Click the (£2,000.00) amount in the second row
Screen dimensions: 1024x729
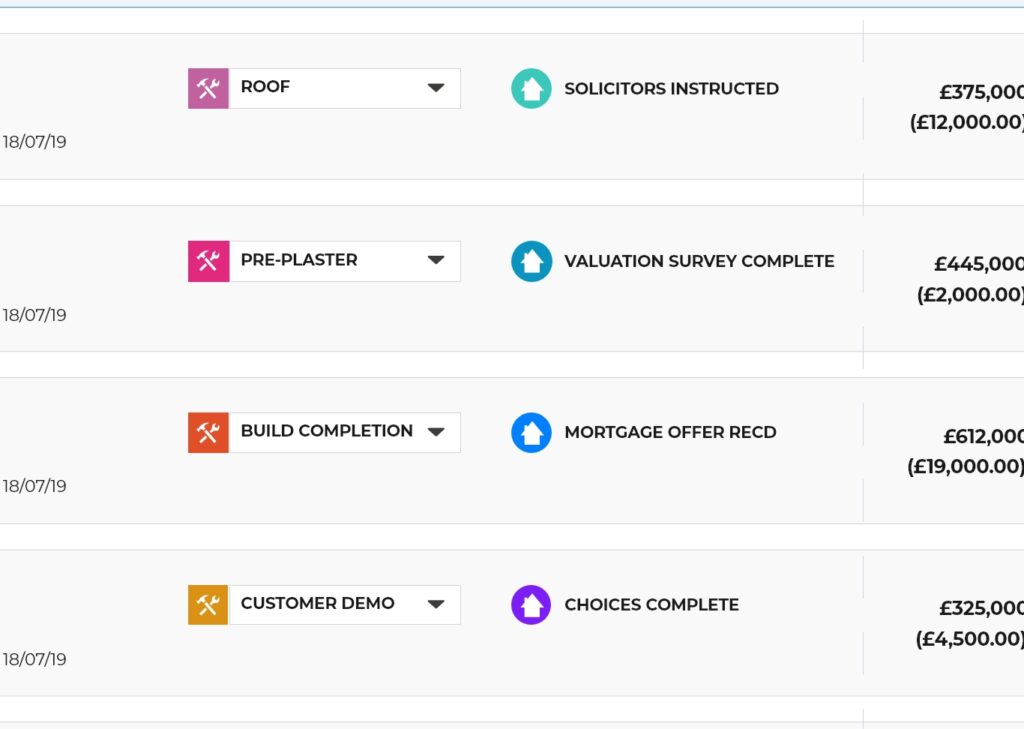pyautogui.click(x=970, y=295)
